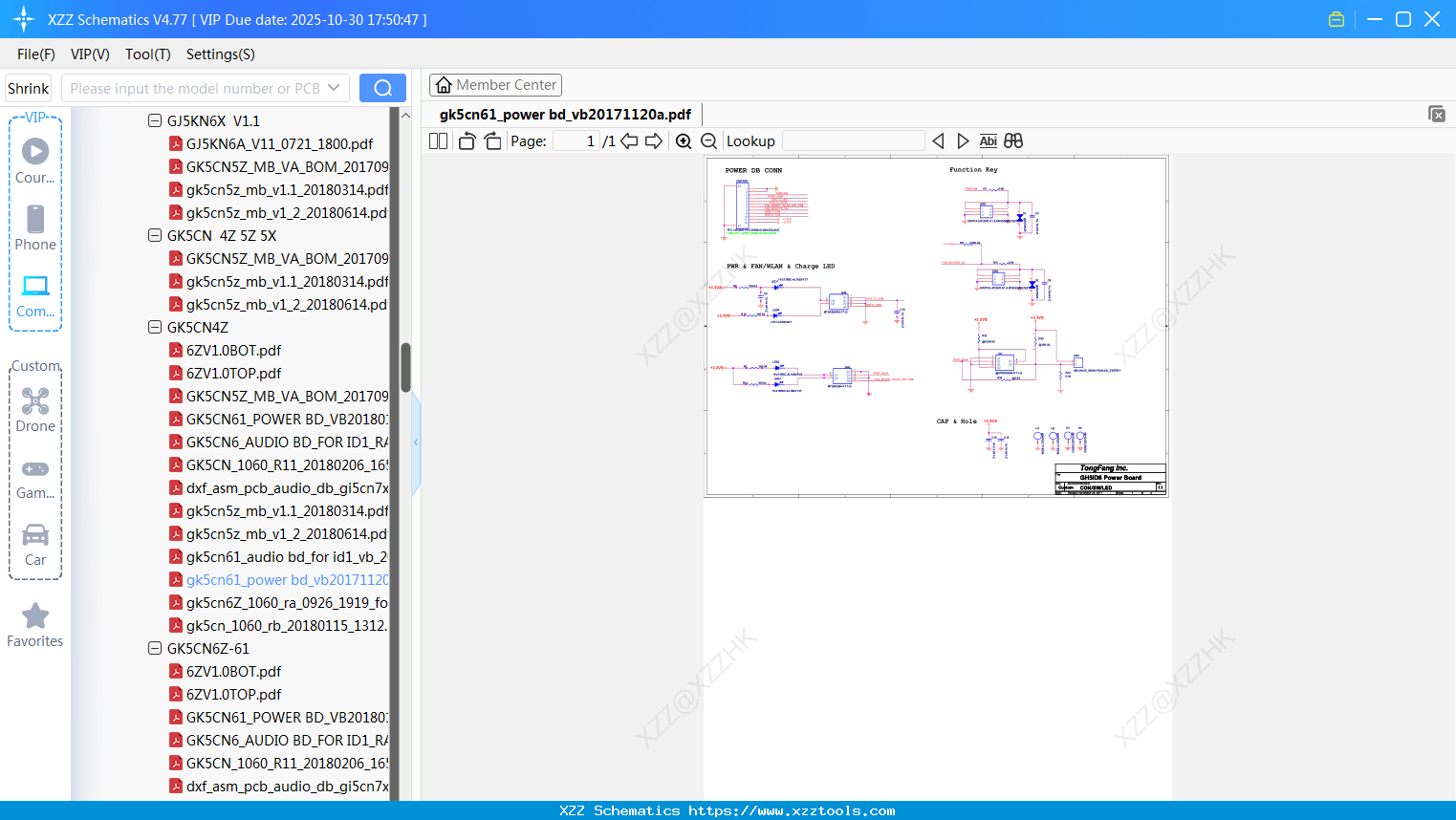Click the schematic page preview
Screen dimensions: 1456x820
937,327
